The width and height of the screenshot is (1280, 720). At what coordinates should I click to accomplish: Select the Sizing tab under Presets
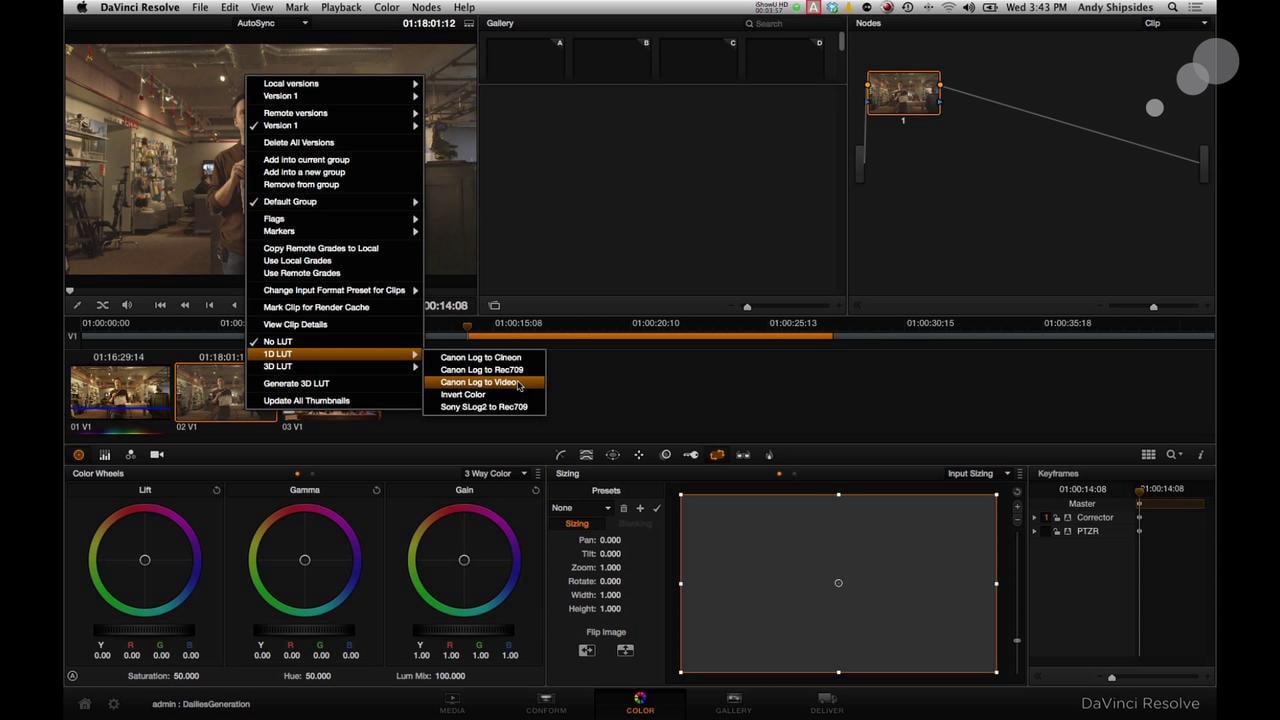tap(577, 524)
